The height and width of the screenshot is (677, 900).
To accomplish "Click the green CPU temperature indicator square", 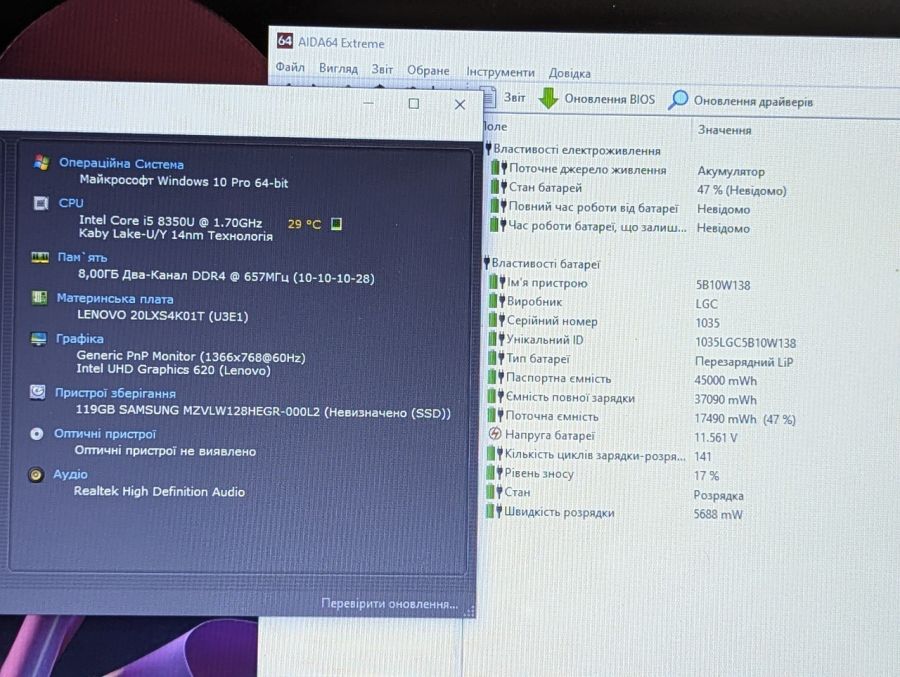I will coord(336,223).
